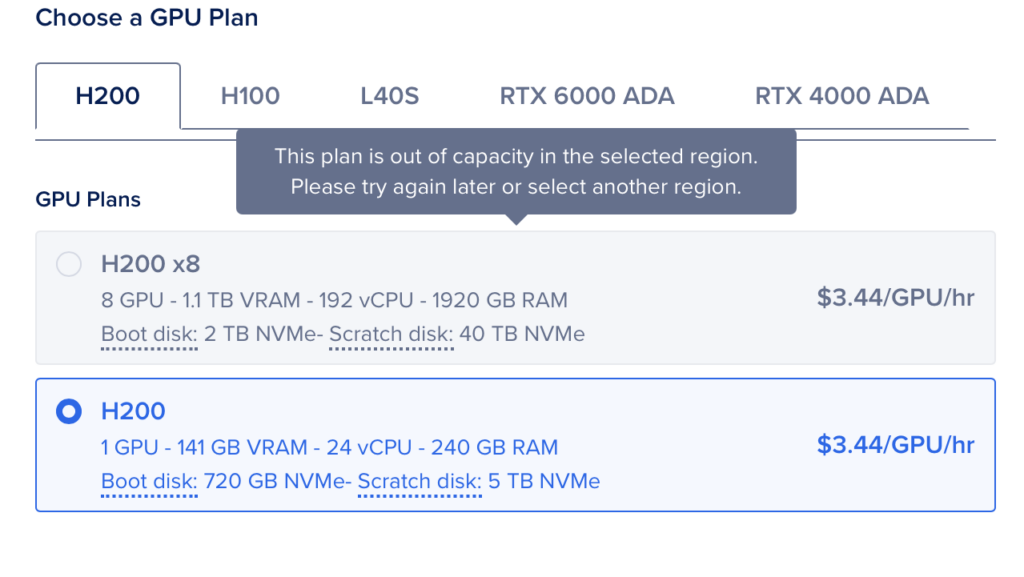
Task: Click Scratch disk link under 1 GPU plan
Action: point(419,481)
